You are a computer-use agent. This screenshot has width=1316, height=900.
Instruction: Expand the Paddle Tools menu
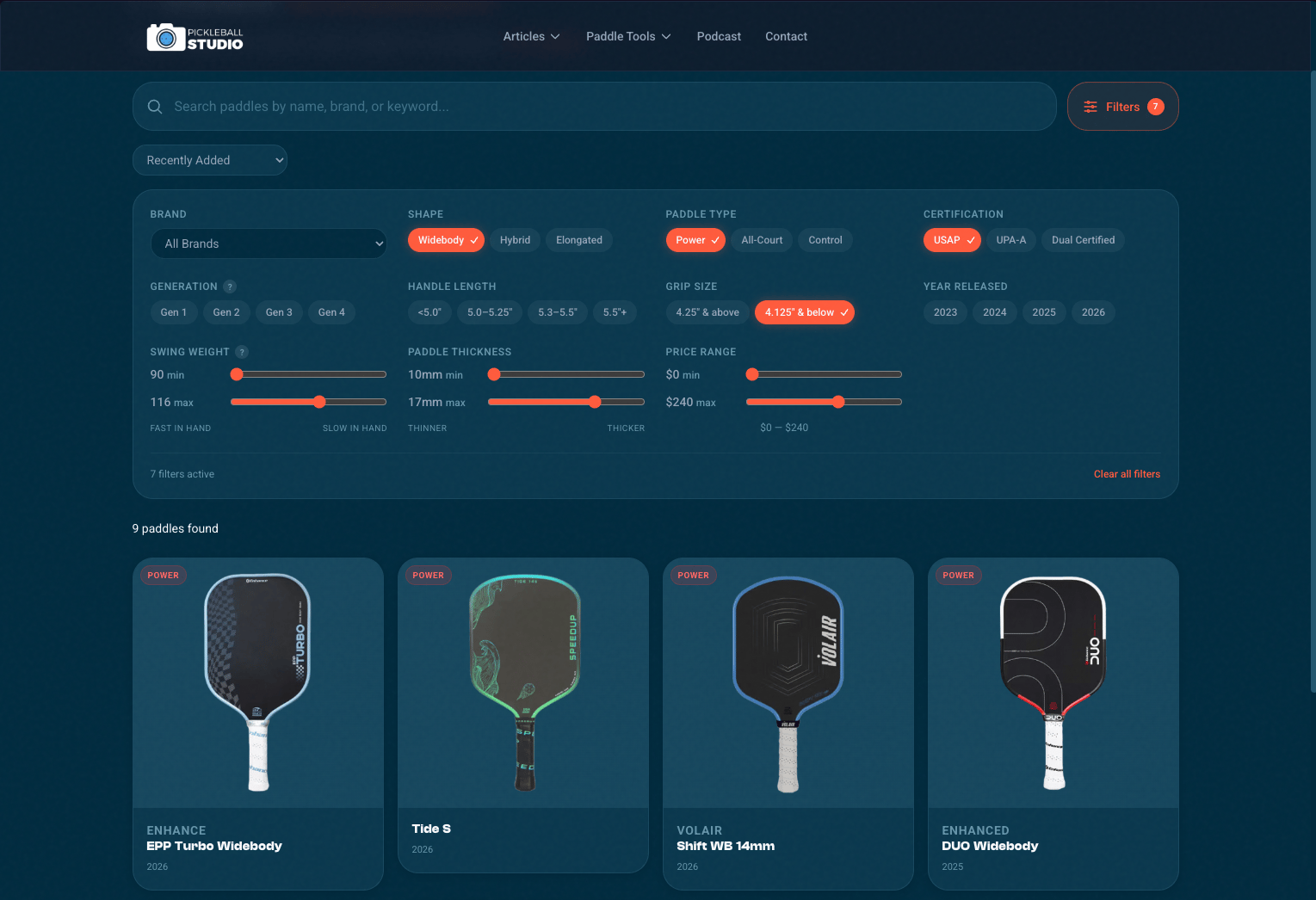tap(627, 36)
